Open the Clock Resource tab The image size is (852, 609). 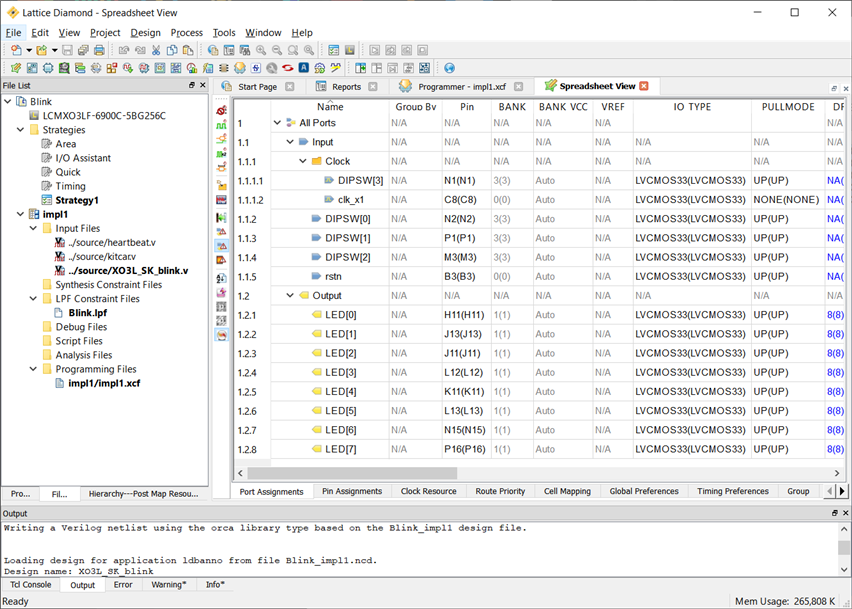429,491
